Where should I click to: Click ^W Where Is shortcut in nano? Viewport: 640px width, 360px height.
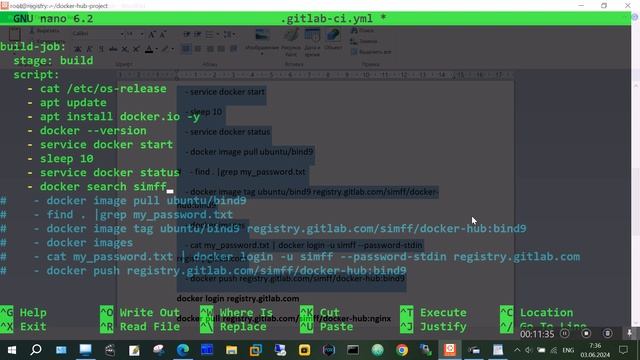[x=237, y=313]
